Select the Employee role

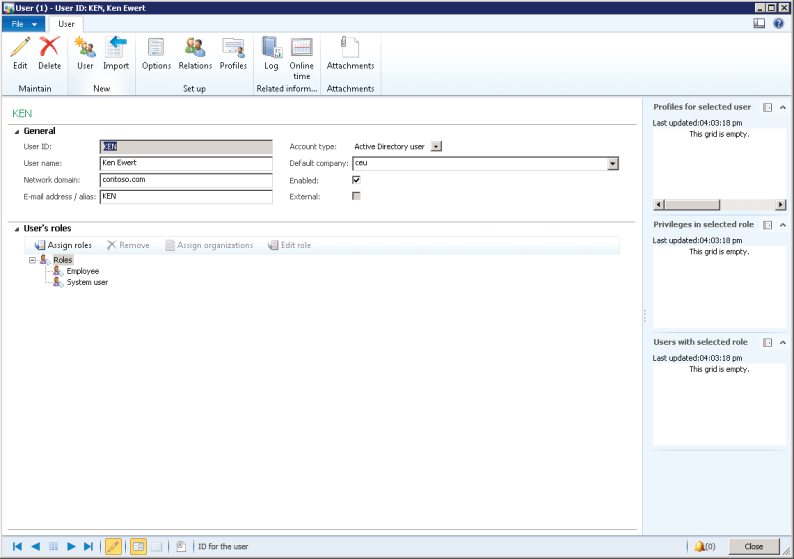pos(83,271)
